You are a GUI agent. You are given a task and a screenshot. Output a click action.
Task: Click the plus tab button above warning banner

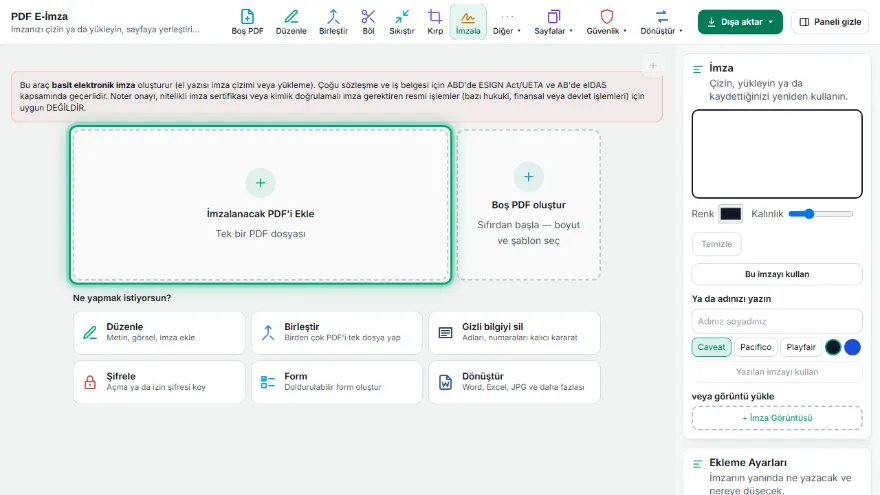click(653, 65)
